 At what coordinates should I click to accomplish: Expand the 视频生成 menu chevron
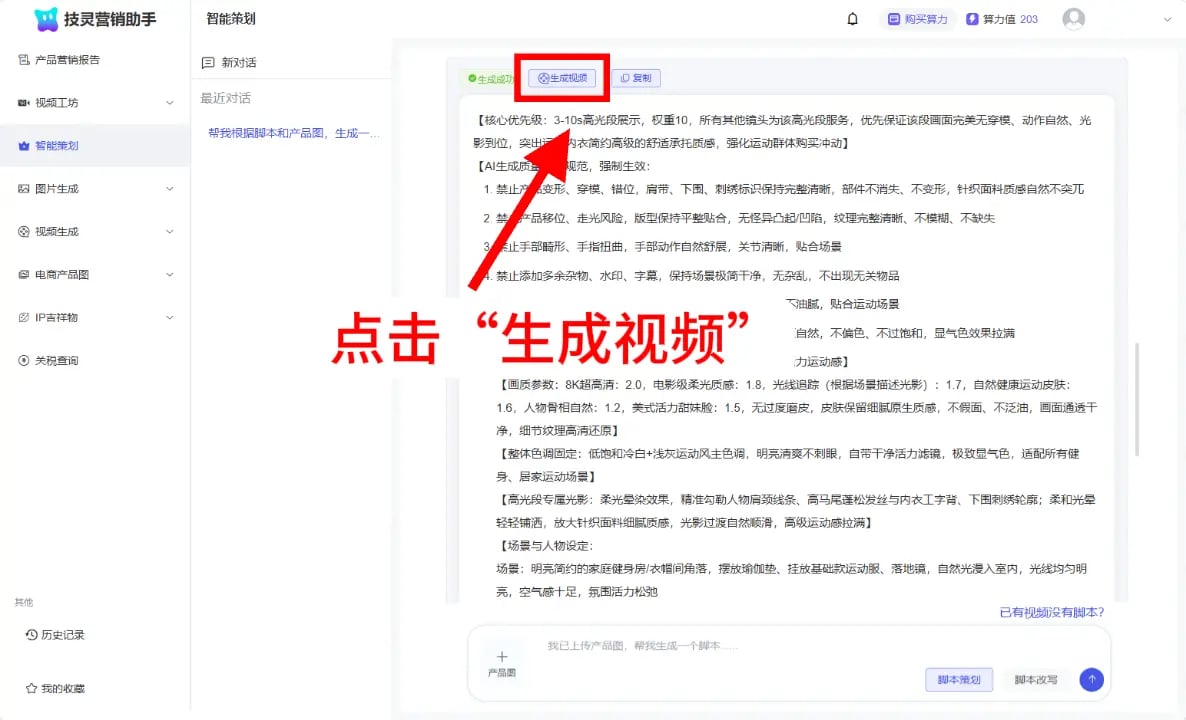click(169, 231)
